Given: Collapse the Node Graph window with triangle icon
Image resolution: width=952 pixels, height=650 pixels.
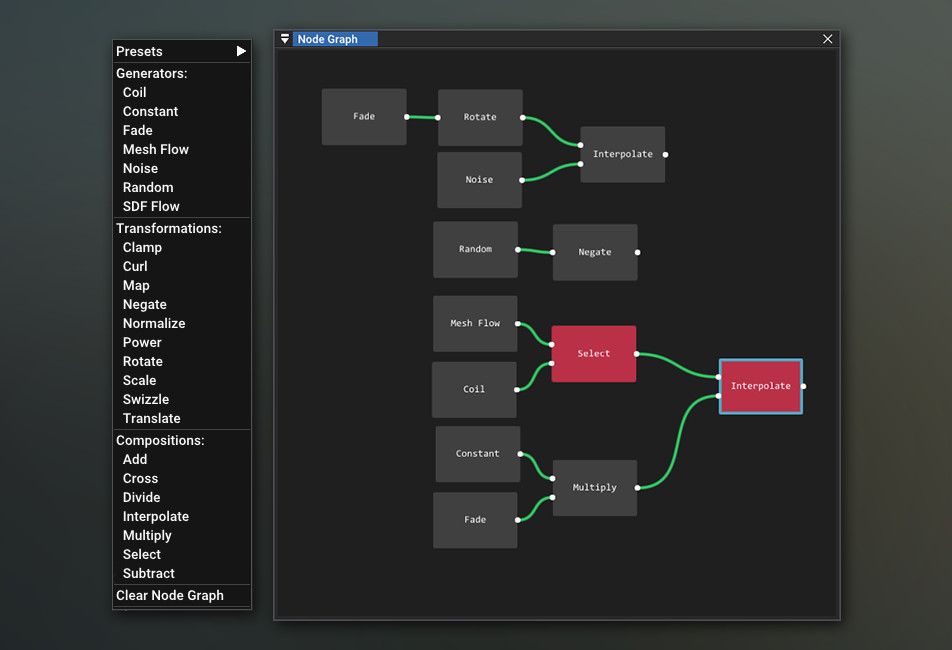Looking at the screenshot, I should 285,39.
